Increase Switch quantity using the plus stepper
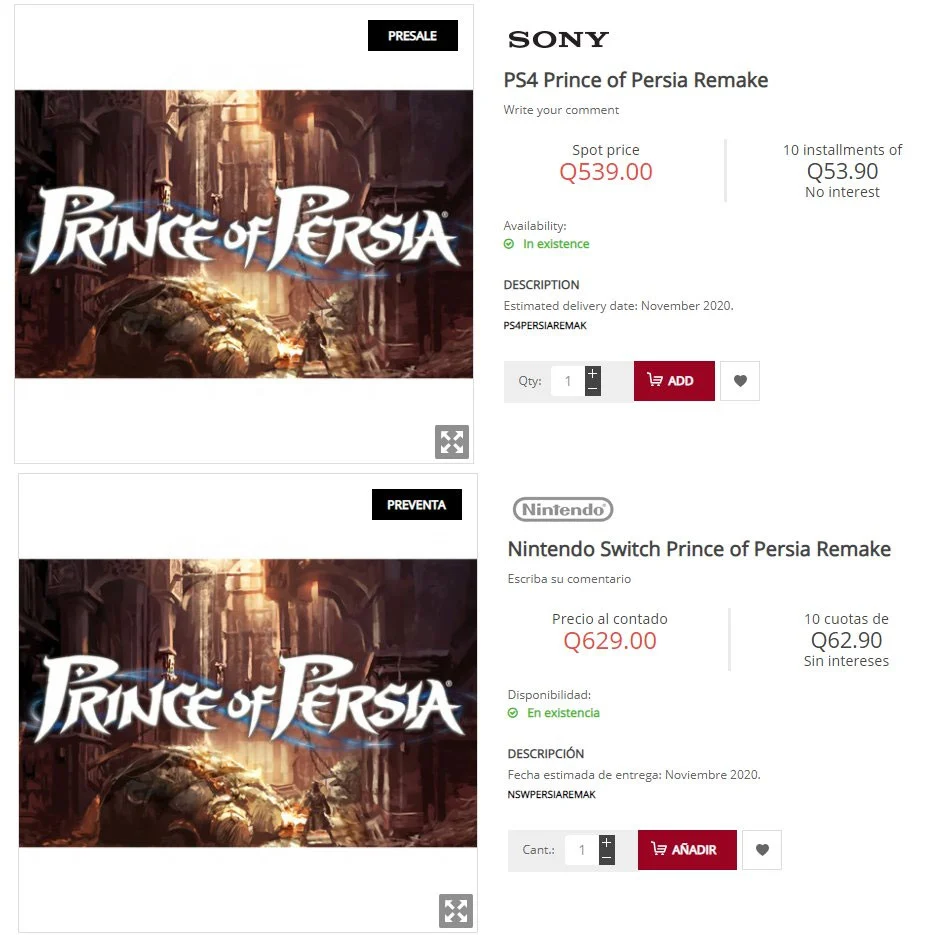Screen dimensions: 937x935 [606, 842]
